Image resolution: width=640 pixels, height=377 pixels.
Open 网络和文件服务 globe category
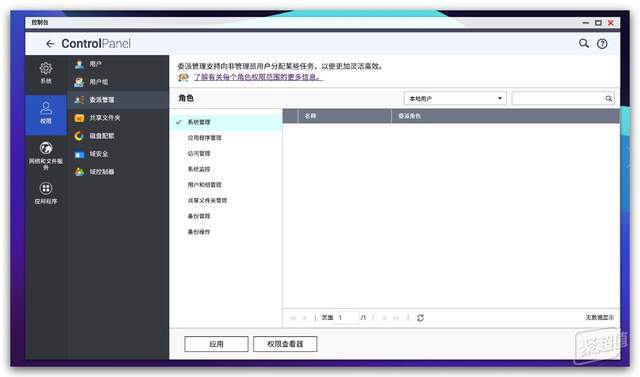pos(46,155)
